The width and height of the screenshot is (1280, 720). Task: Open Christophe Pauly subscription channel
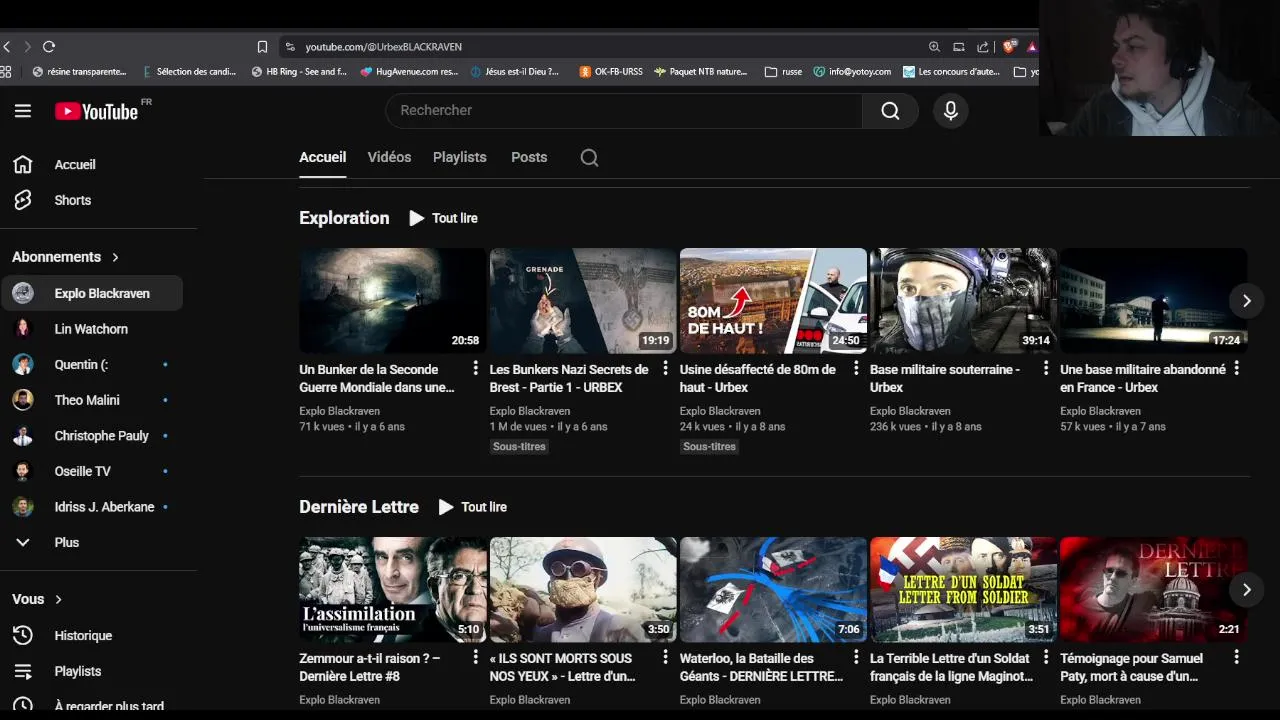pos(91,436)
